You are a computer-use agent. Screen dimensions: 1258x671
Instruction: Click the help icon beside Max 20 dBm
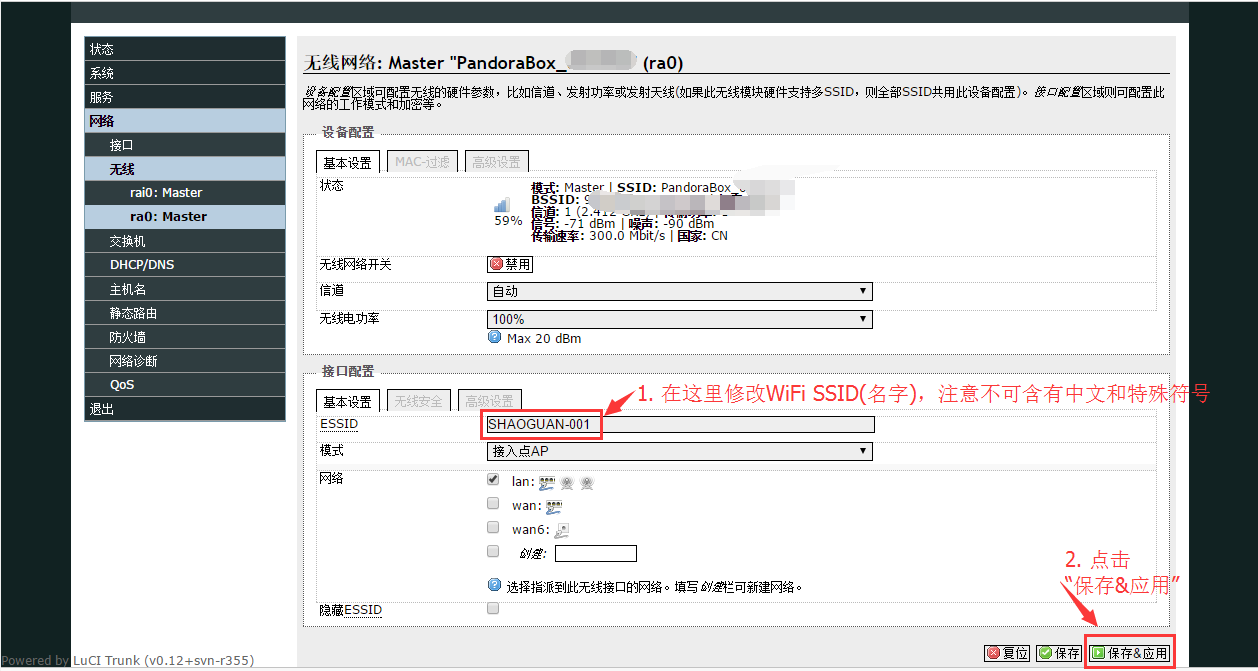[x=494, y=338]
